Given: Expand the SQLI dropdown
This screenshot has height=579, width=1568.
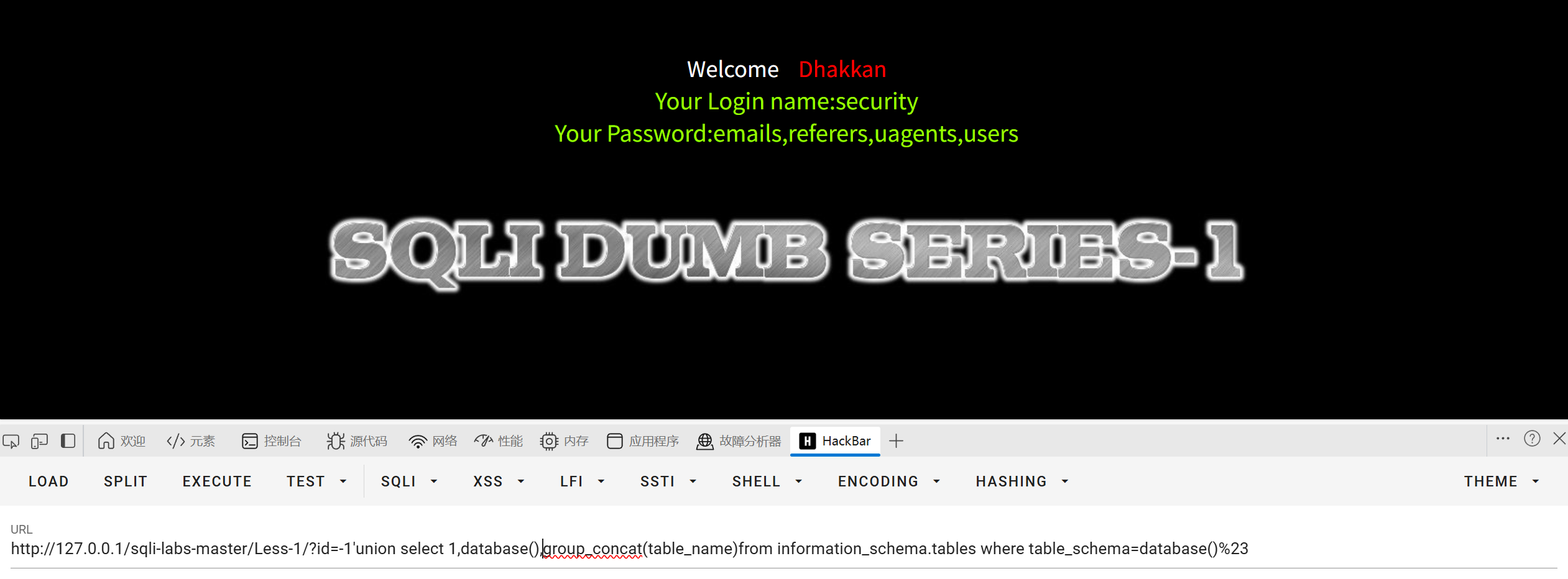Looking at the screenshot, I should [409, 481].
